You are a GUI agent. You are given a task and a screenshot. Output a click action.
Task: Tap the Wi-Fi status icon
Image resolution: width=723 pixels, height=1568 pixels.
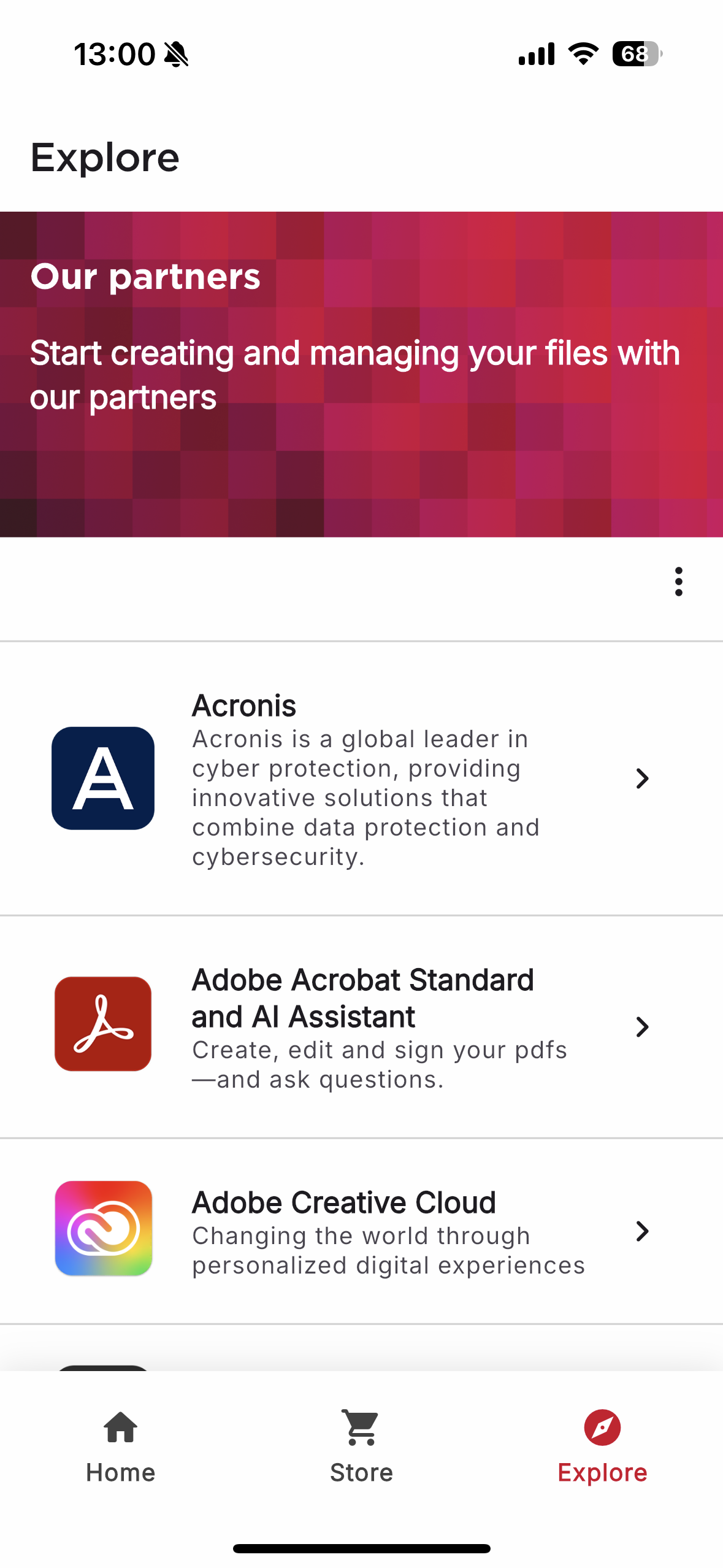(583, 54)
